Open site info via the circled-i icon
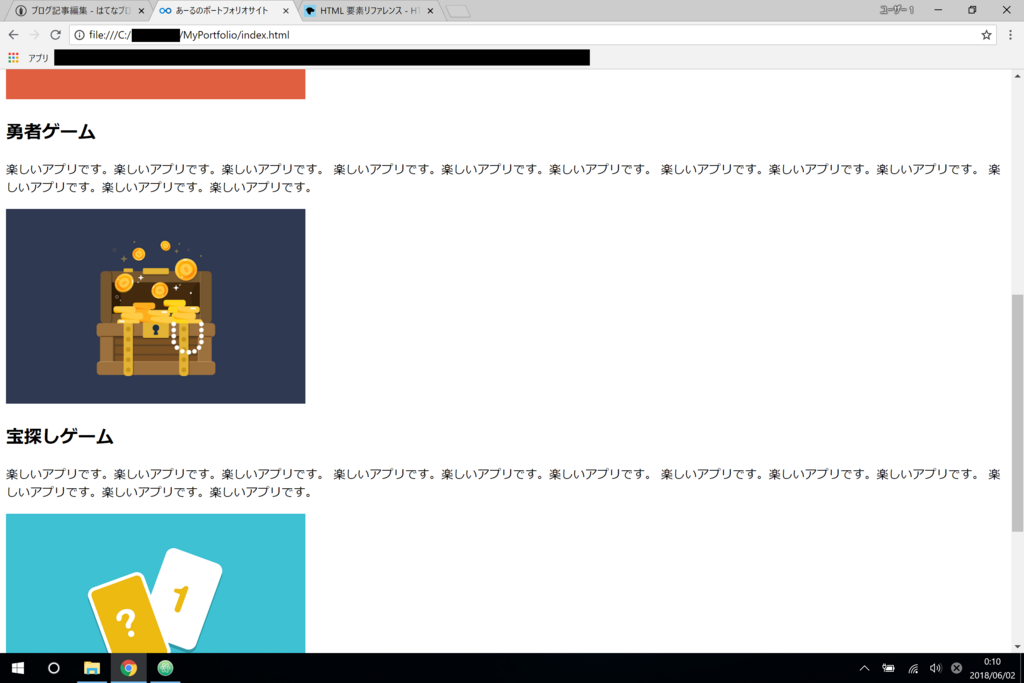Viewport: 1024px width, 683px height. point(77,34)
